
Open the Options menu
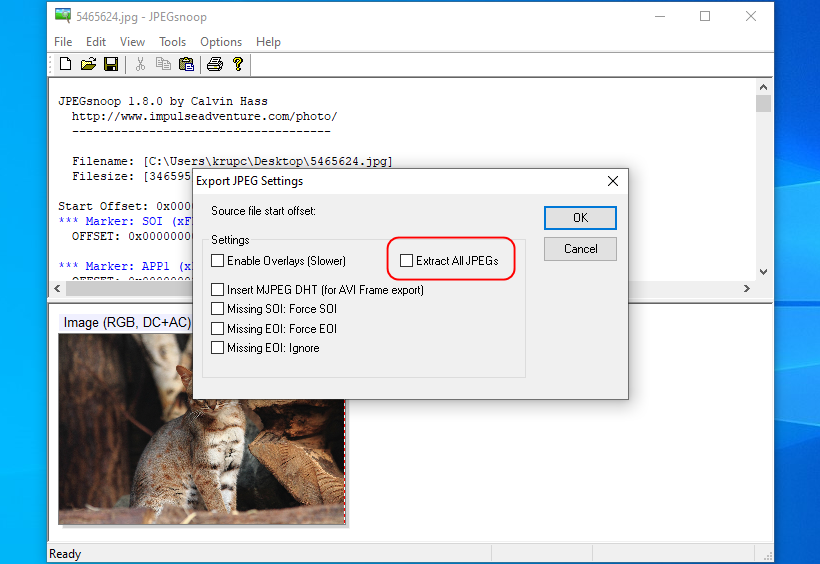[221, 42]
